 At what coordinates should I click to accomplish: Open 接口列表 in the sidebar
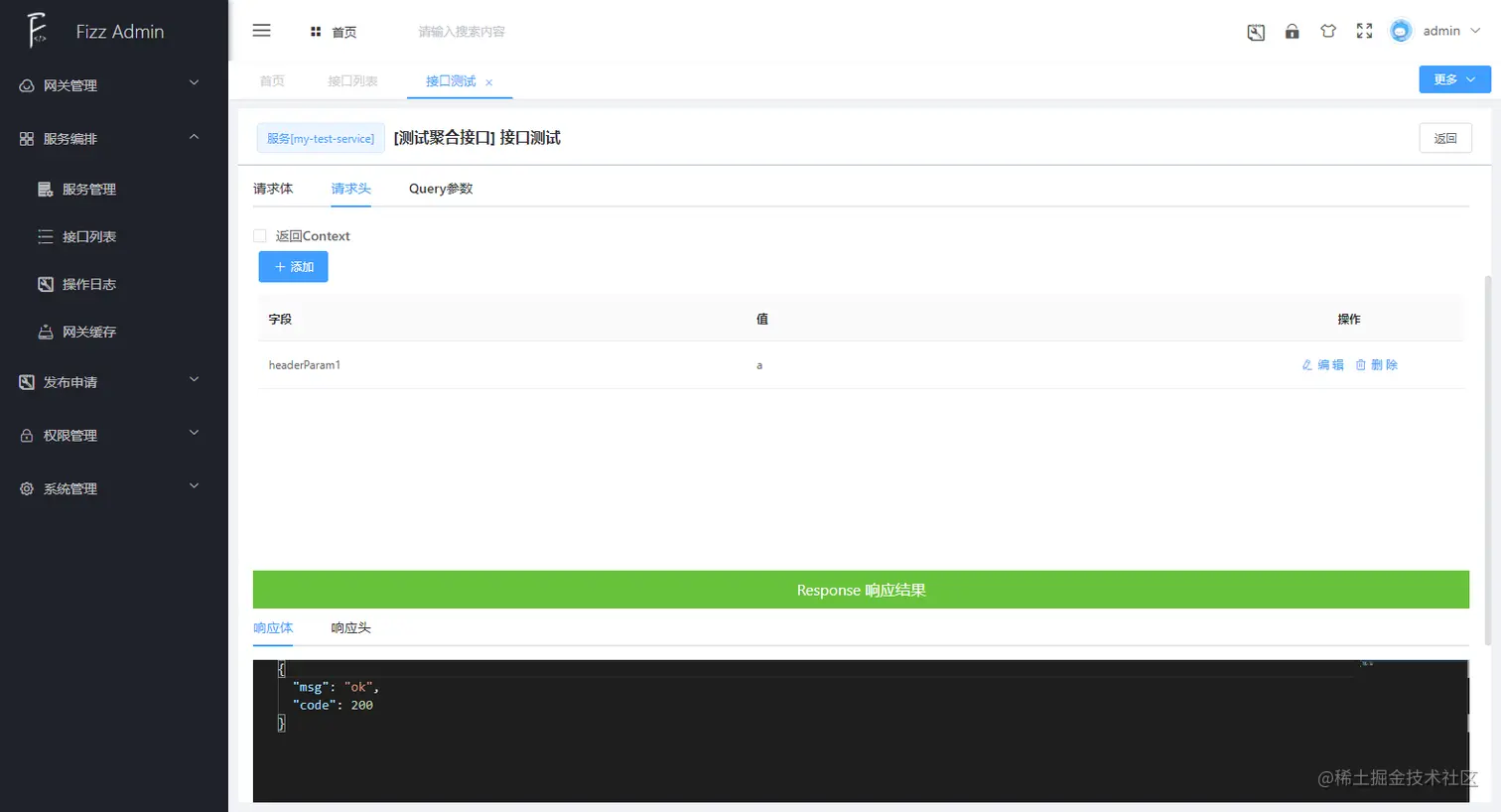point(89,236)
